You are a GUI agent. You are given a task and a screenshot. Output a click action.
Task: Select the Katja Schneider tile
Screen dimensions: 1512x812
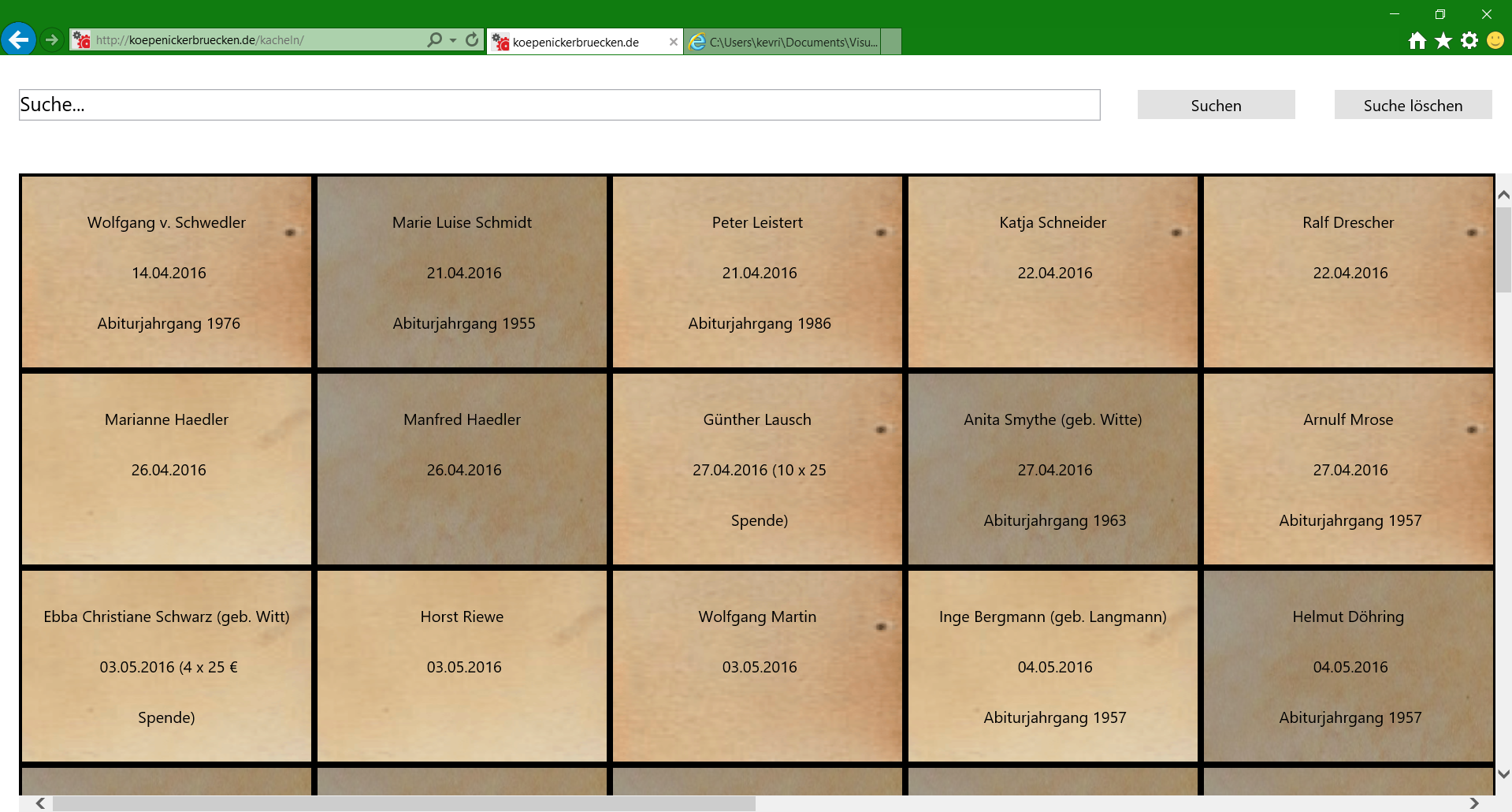pyautogui.click(x=1053, y=271)
